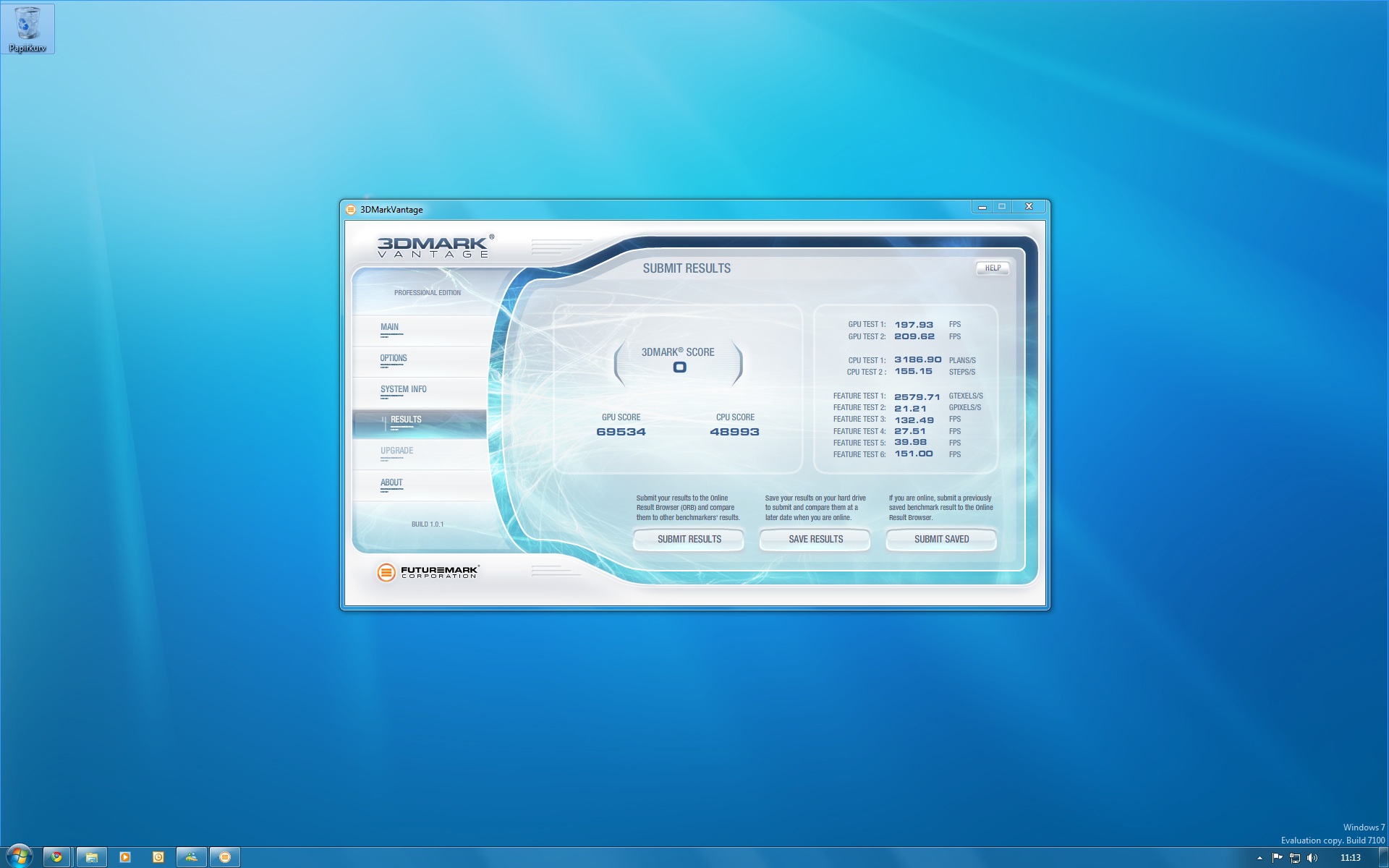Click CPU Test 1 value 3186.90
The image size is (1389, 868).
coord(918,360)
